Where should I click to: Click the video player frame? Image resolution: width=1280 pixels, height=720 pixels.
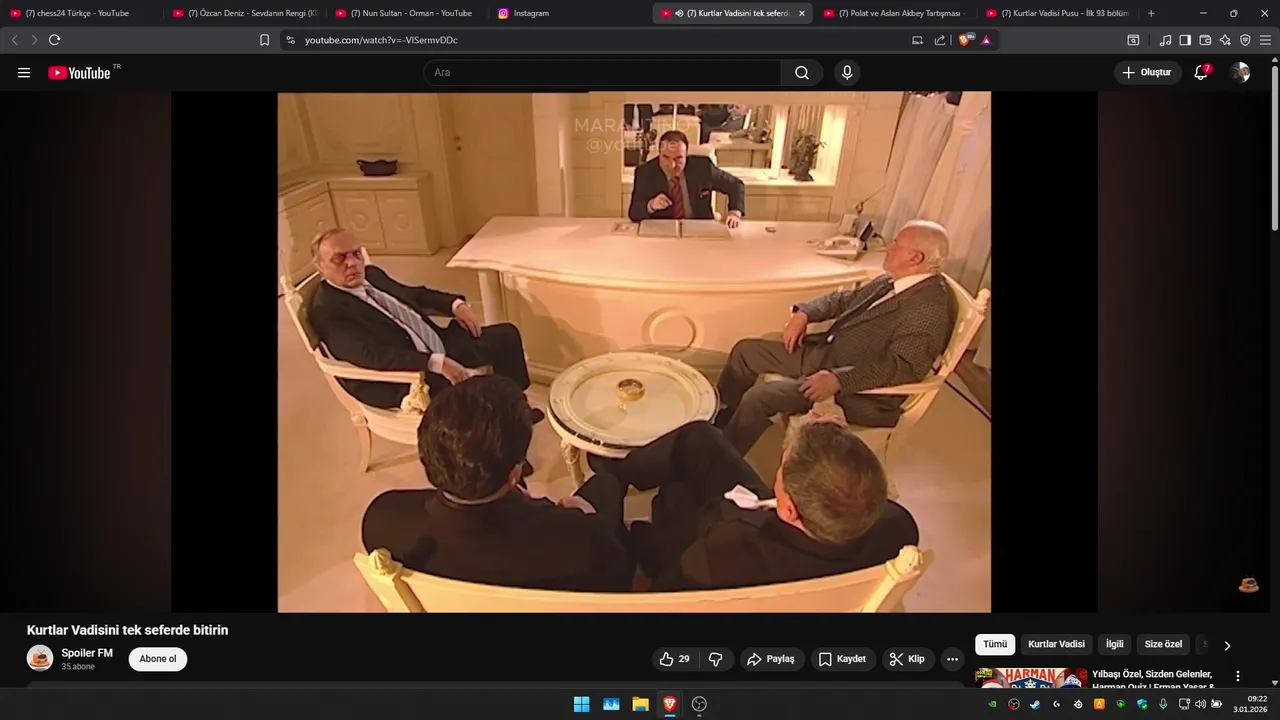(634, 352)
